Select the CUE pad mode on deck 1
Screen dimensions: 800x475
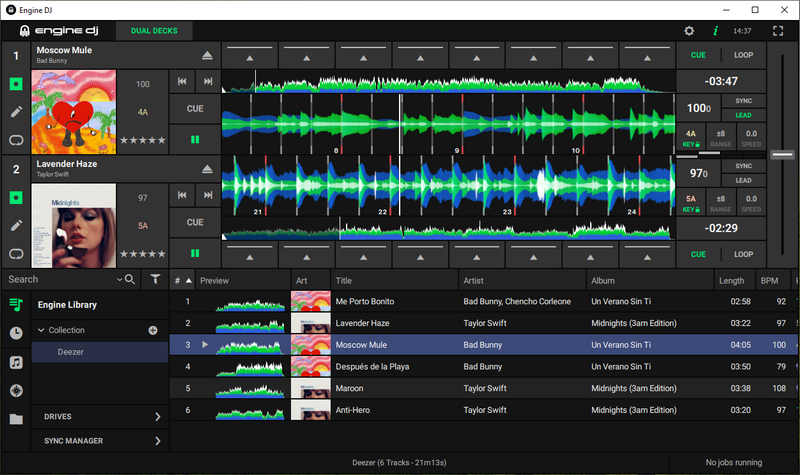pos(698,55)
